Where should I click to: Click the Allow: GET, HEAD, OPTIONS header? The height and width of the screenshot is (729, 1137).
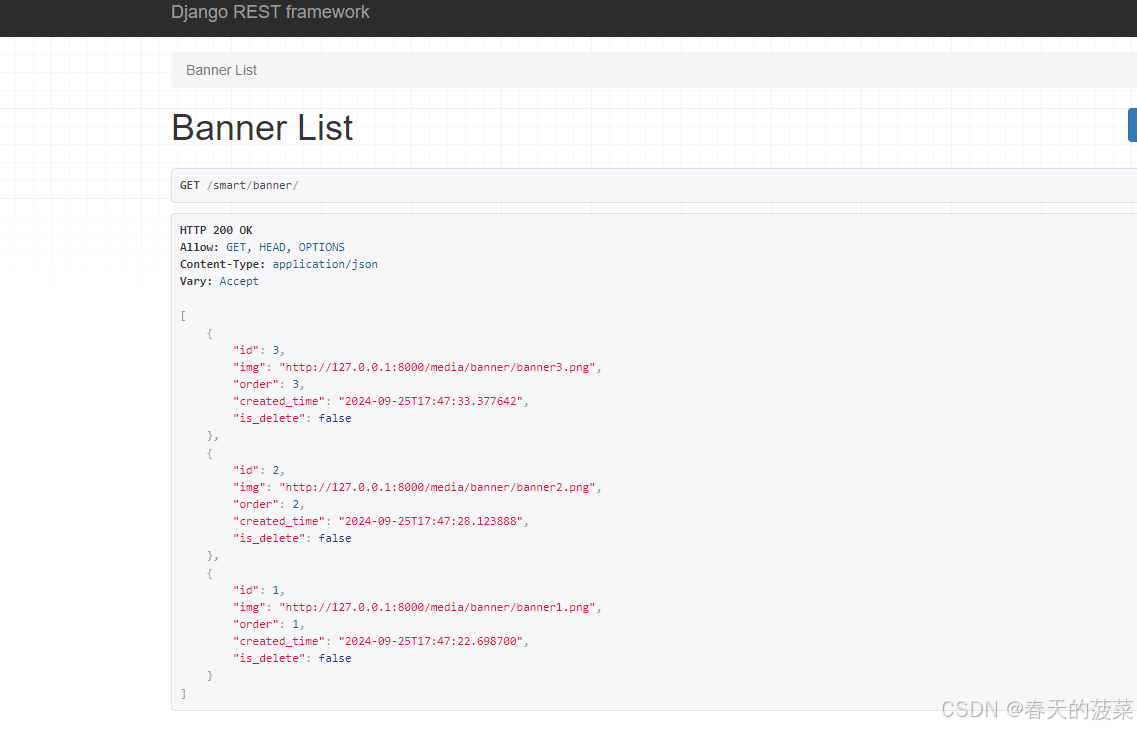262,247
